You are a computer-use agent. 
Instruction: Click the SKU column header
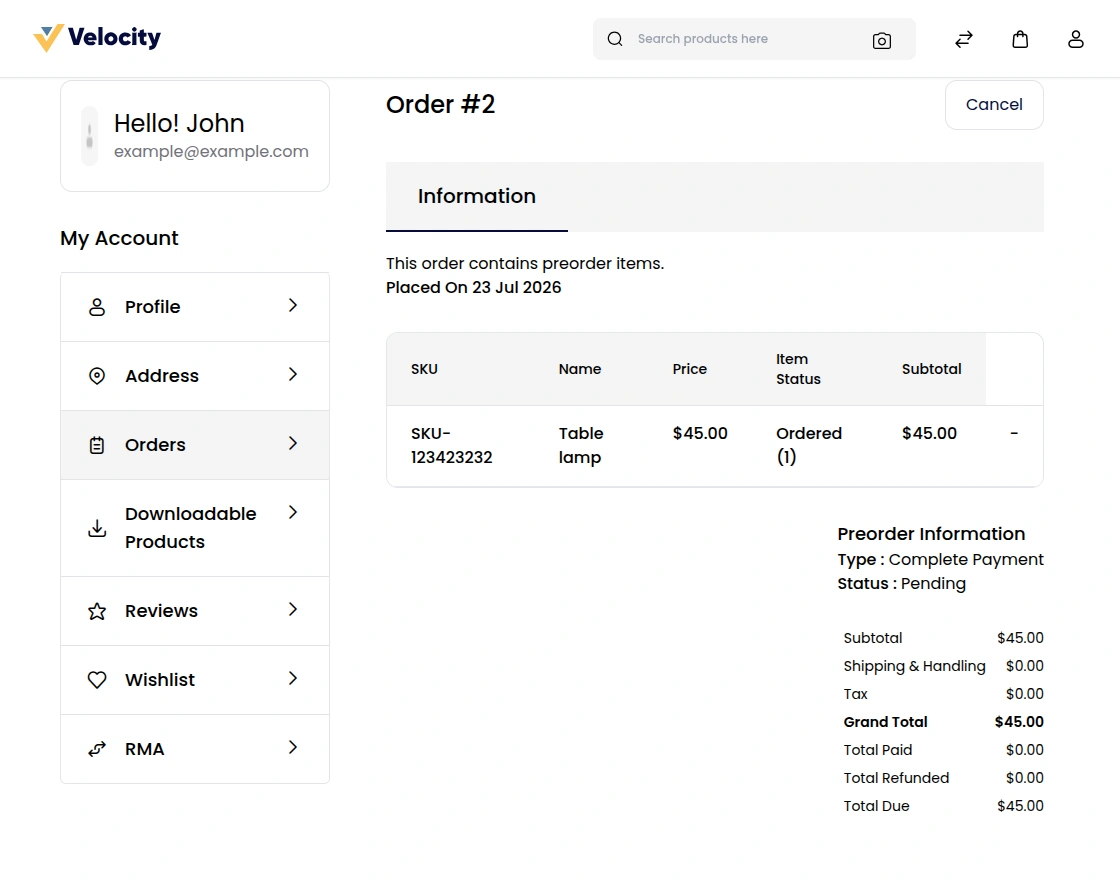click(x=424, y=369)
